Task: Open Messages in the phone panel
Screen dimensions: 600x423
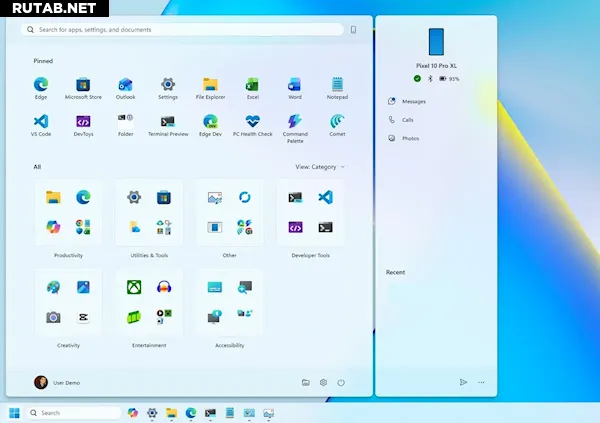Action: click(413, 102)
